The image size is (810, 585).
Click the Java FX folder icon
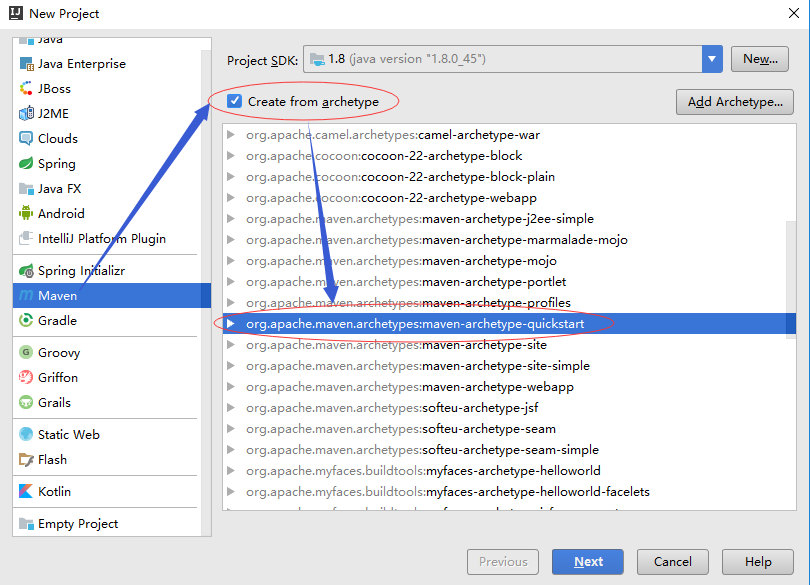(26, 189)
